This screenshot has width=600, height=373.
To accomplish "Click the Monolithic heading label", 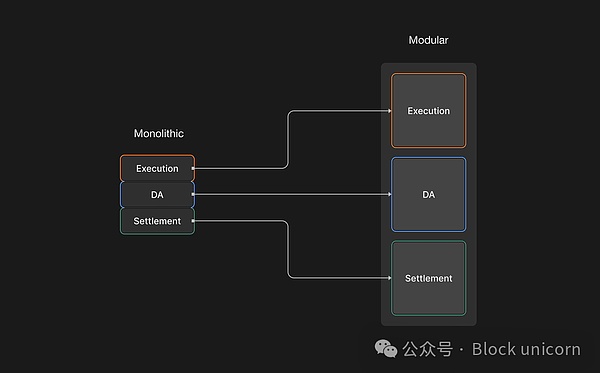I will pyautogui.click(x=159, y=133).
